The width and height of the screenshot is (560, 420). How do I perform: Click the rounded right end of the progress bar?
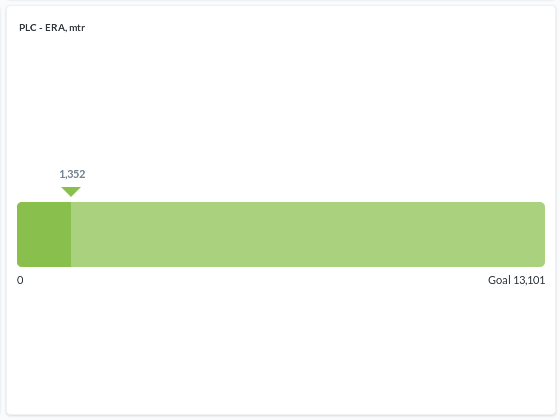(541, 234)
